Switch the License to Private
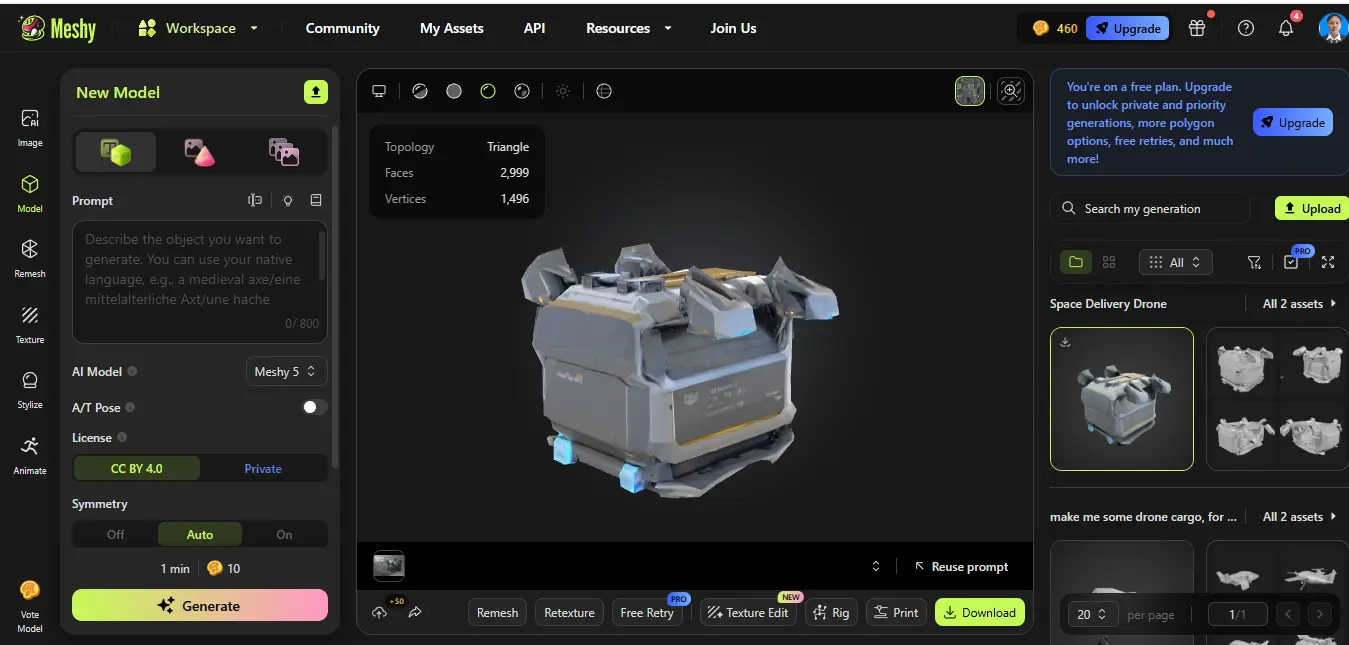Image resolution: width=1349 pixels, height=645 pixels. coord(262,468)
